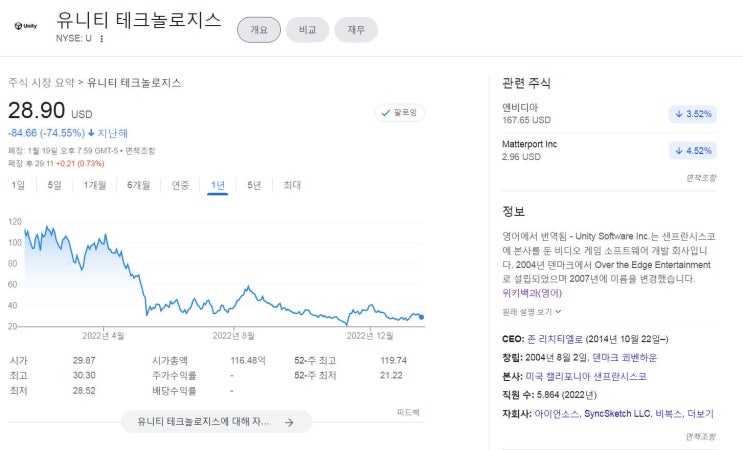Viewport: 743px width, 450px height.
Task: Click the 52-주 최저 value 21.22
Action: click(x=391, y=376)
